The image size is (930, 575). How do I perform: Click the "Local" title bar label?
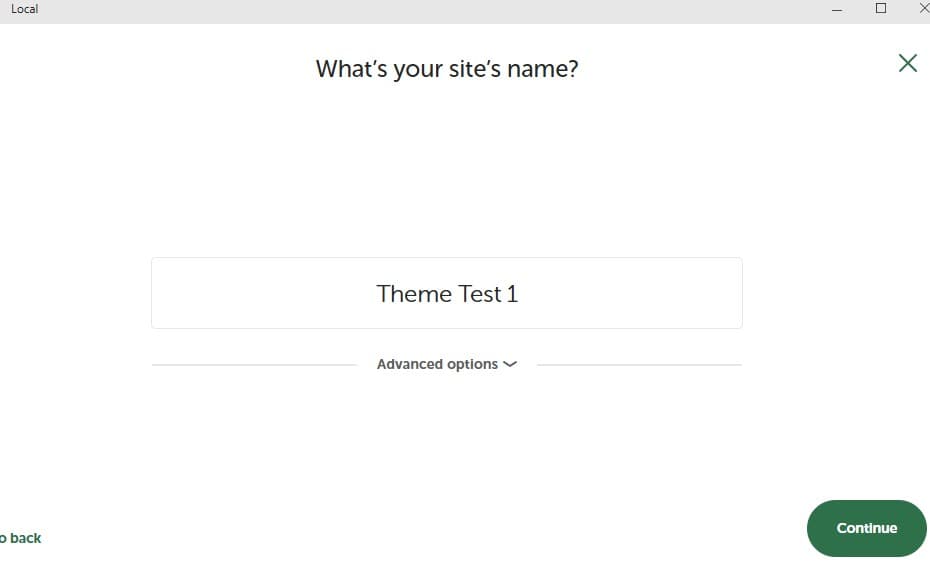pos(24,9)
